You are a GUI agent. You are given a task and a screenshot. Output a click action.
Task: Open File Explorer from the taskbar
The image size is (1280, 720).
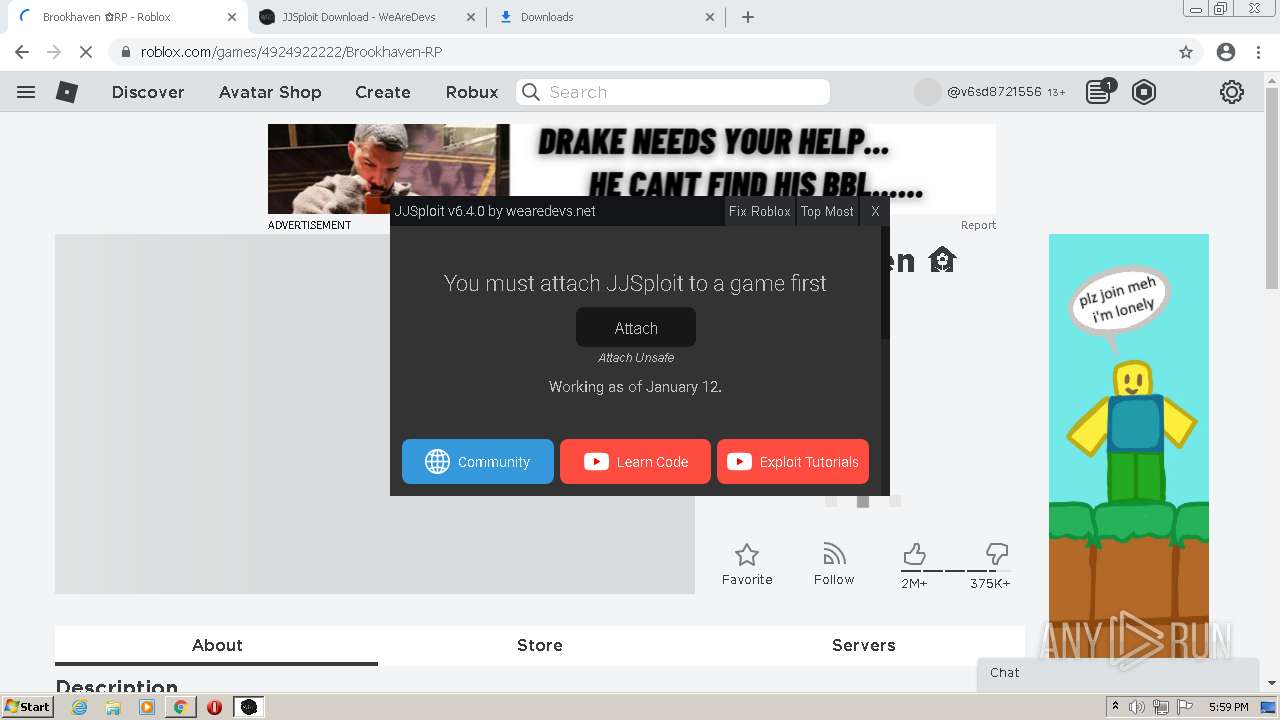[113, 707]
